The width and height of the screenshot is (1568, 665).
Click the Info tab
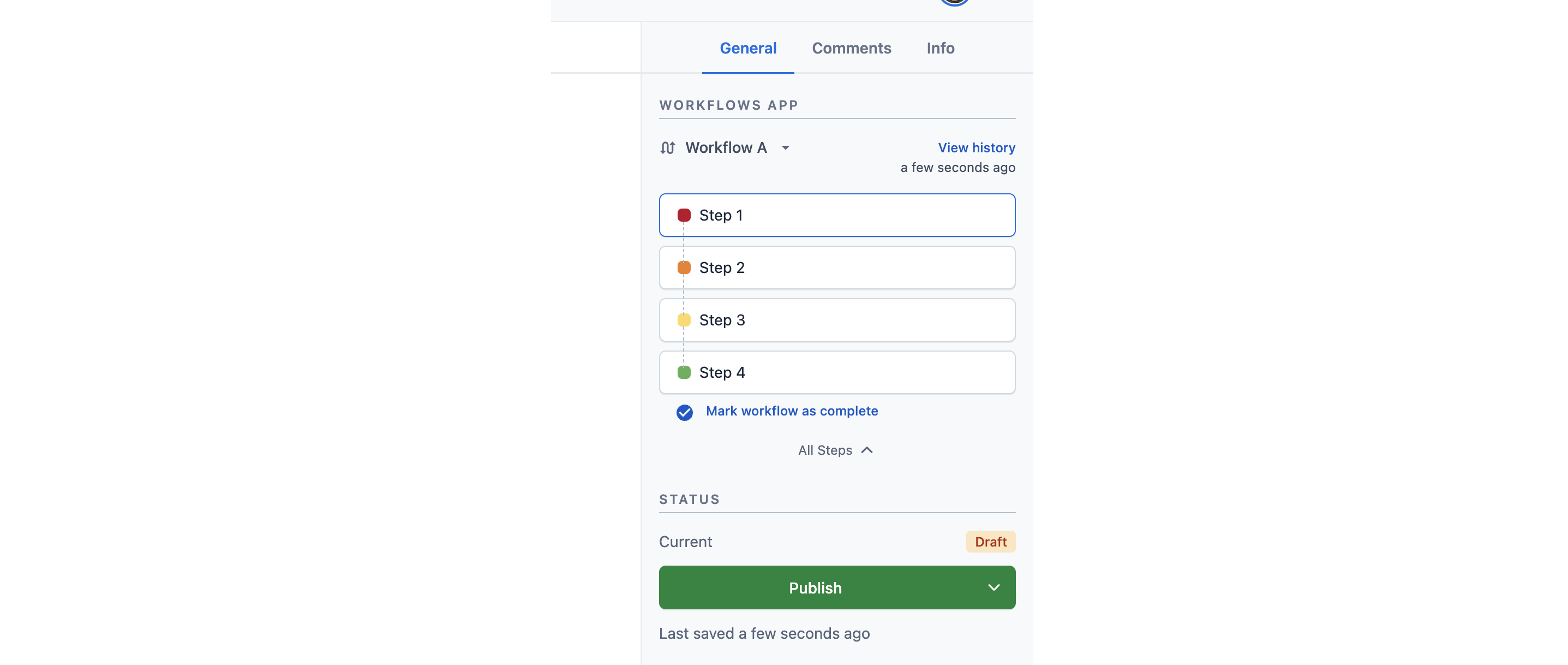point(940,47)
